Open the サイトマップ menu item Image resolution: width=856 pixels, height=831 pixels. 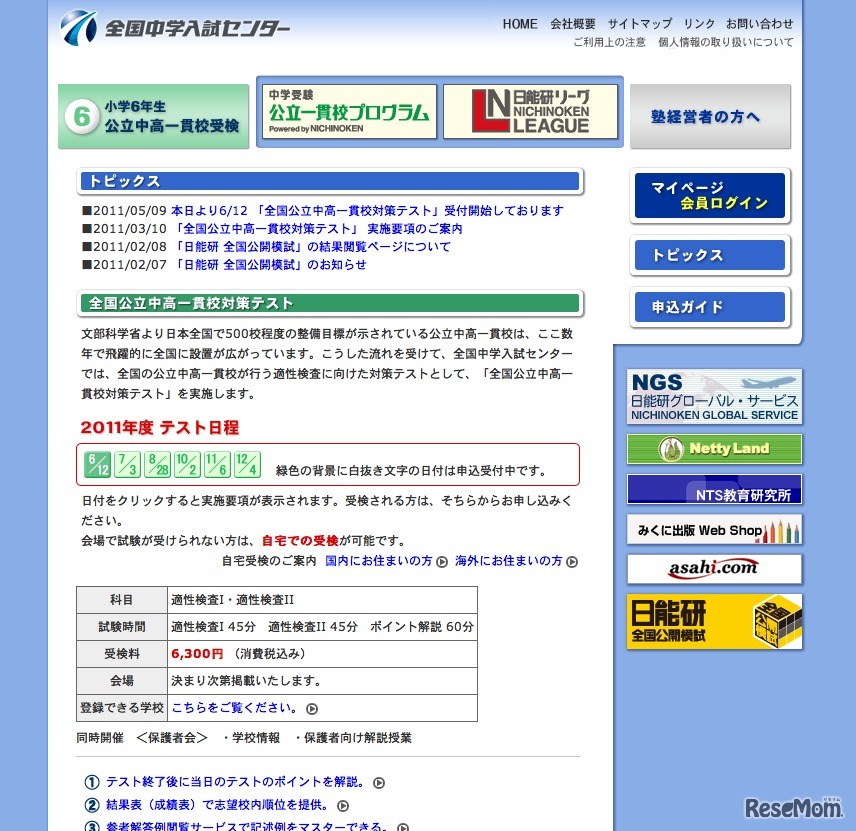click(638, 24)
